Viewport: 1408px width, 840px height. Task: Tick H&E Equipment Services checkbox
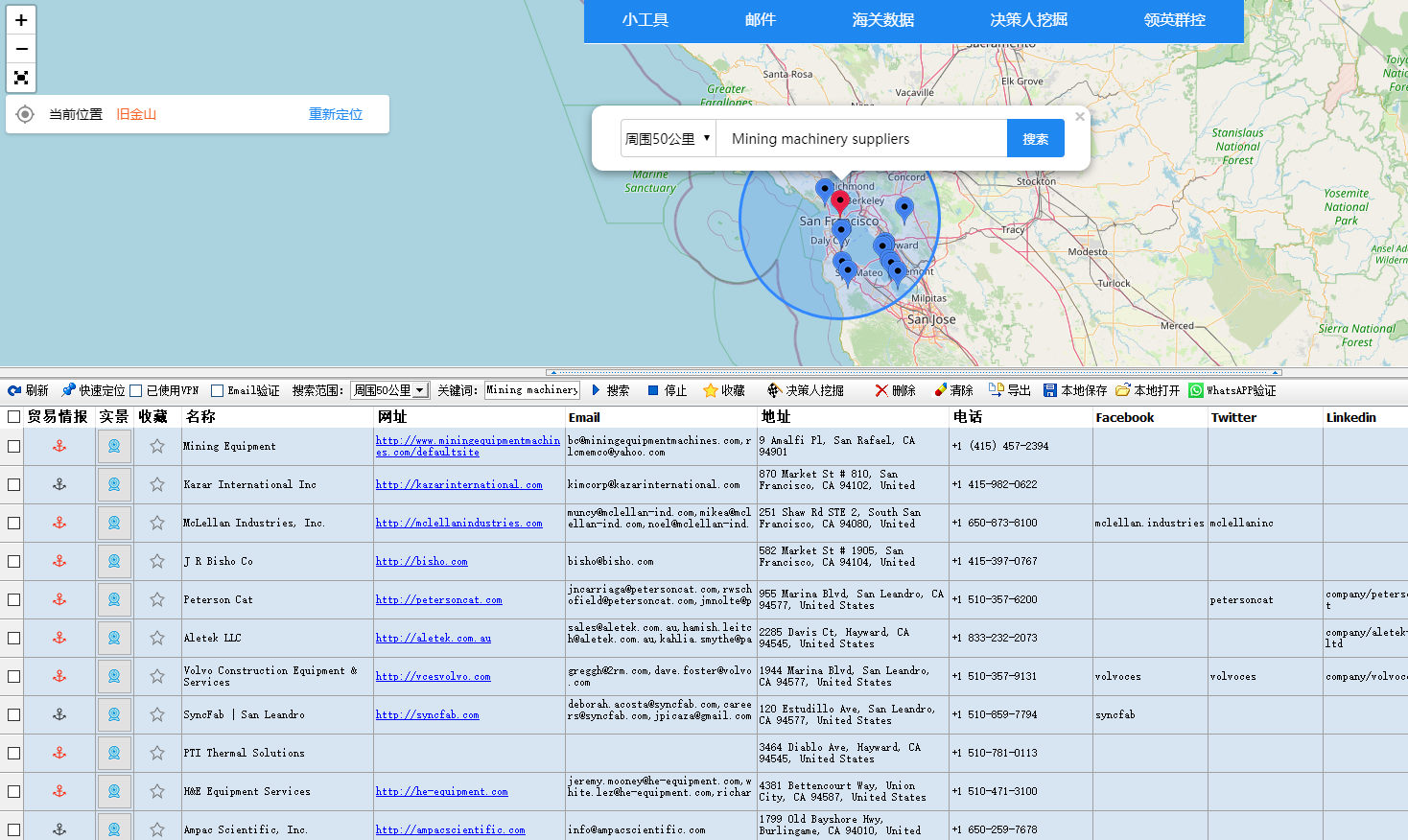[13, 791]
